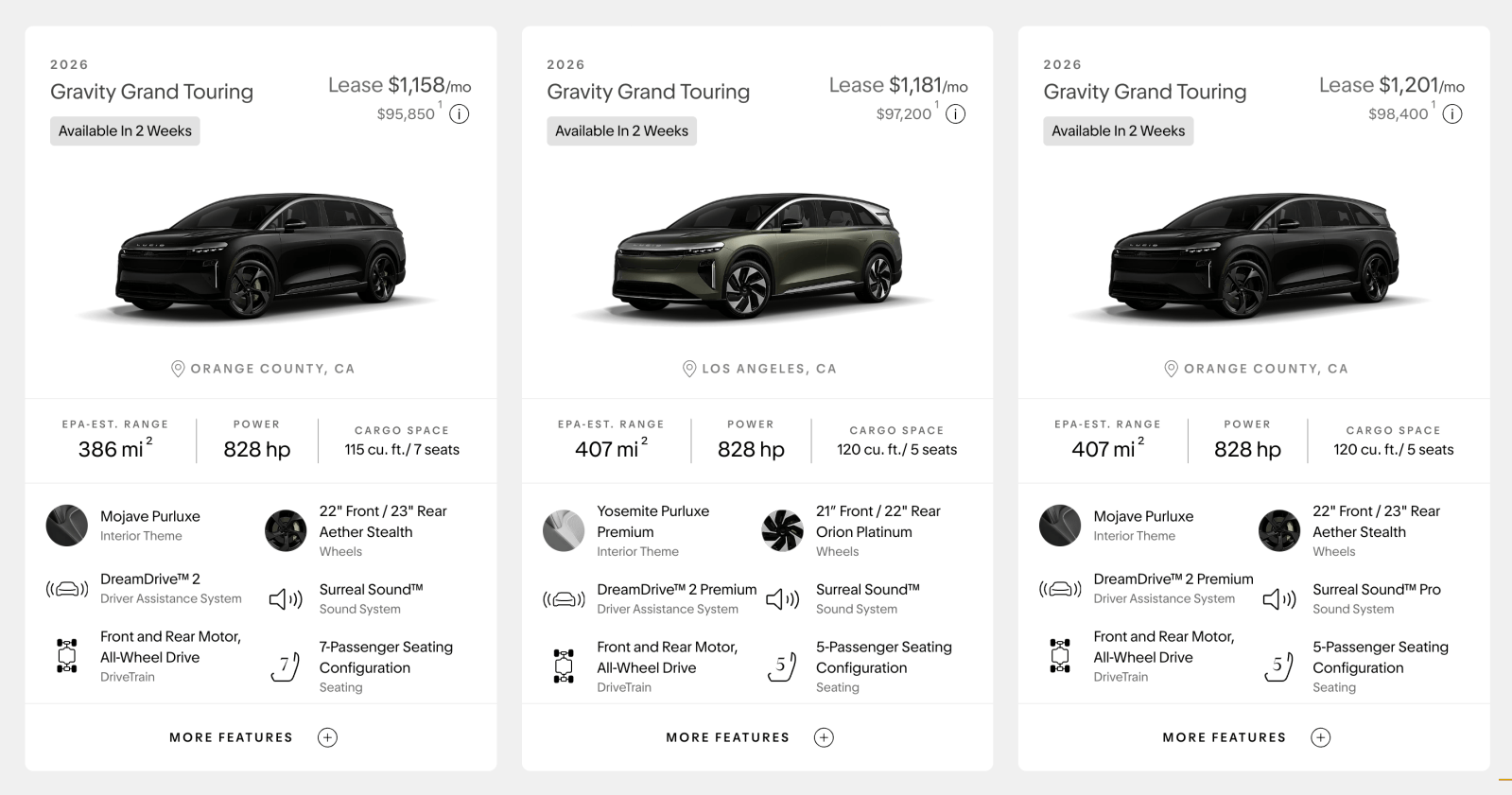This screenshot has height=795, width=1512.
Task: Click location pin on the $1,158/mo card
Action: click(x=178, y=369)
